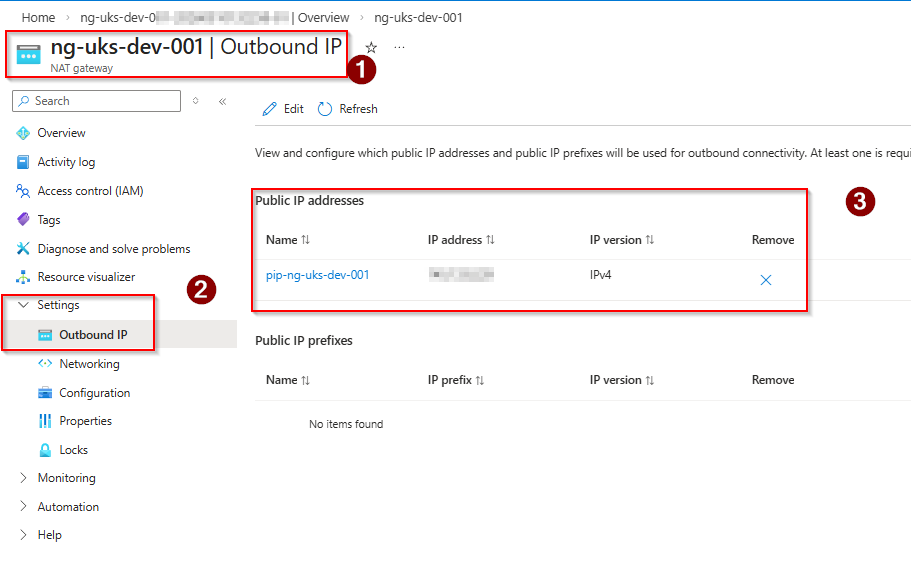This screenshot has width=911, height=568.
Task: Open Activity log page
Action: tap(66, 162)
